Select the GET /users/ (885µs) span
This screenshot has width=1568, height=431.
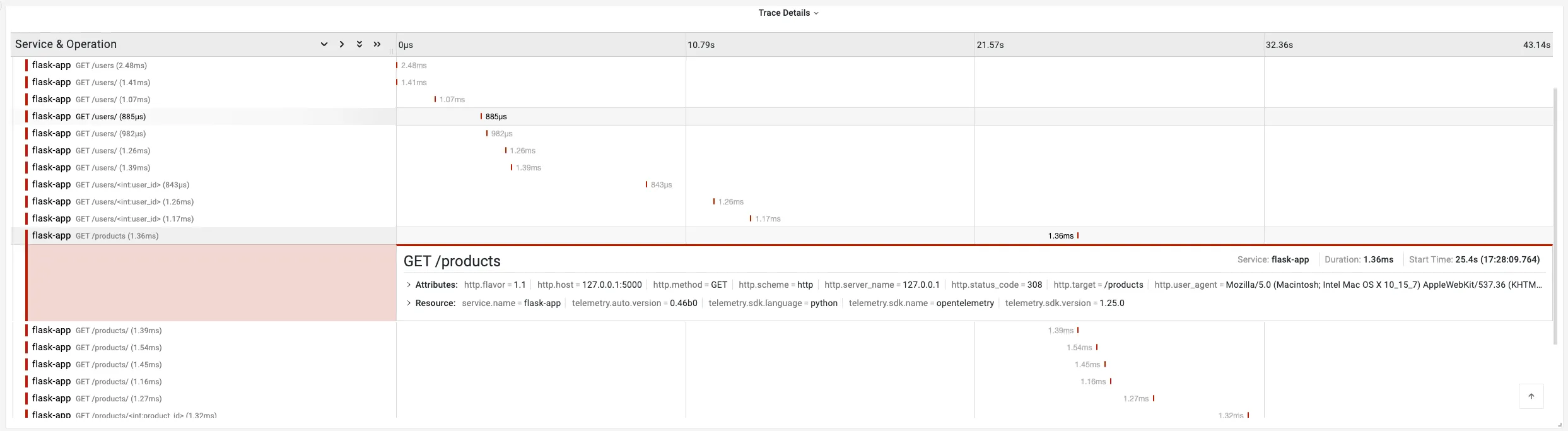pyautogui.click(x=110, y=117)
